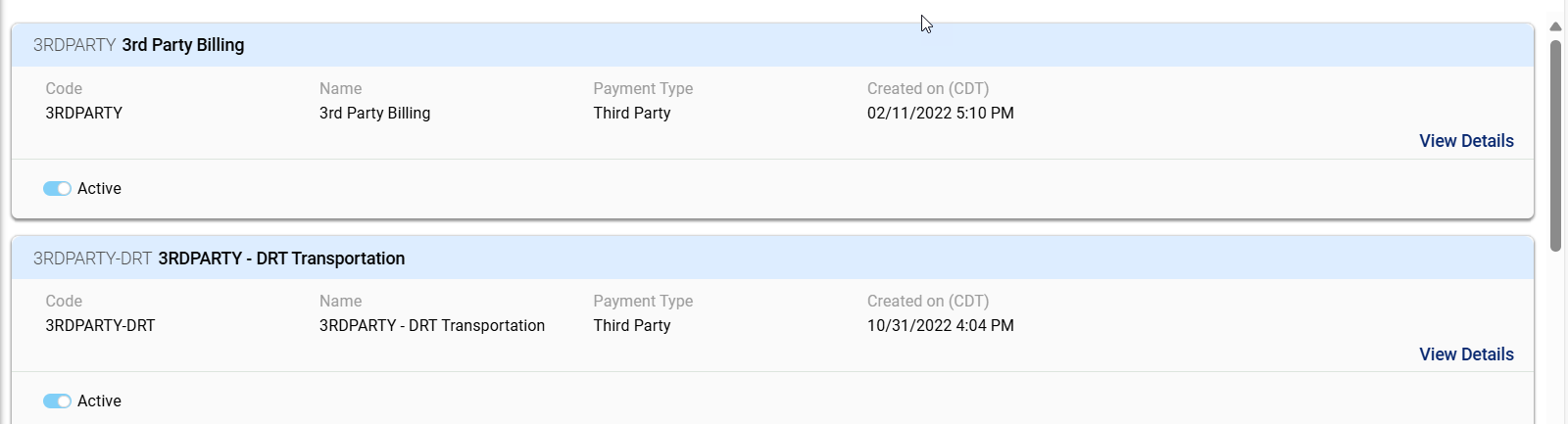1568x424 pixels.
Task: Click Name value 3RDPARTY - DRT Transportation
Action: pyautogui.click(x=432, y=325)
